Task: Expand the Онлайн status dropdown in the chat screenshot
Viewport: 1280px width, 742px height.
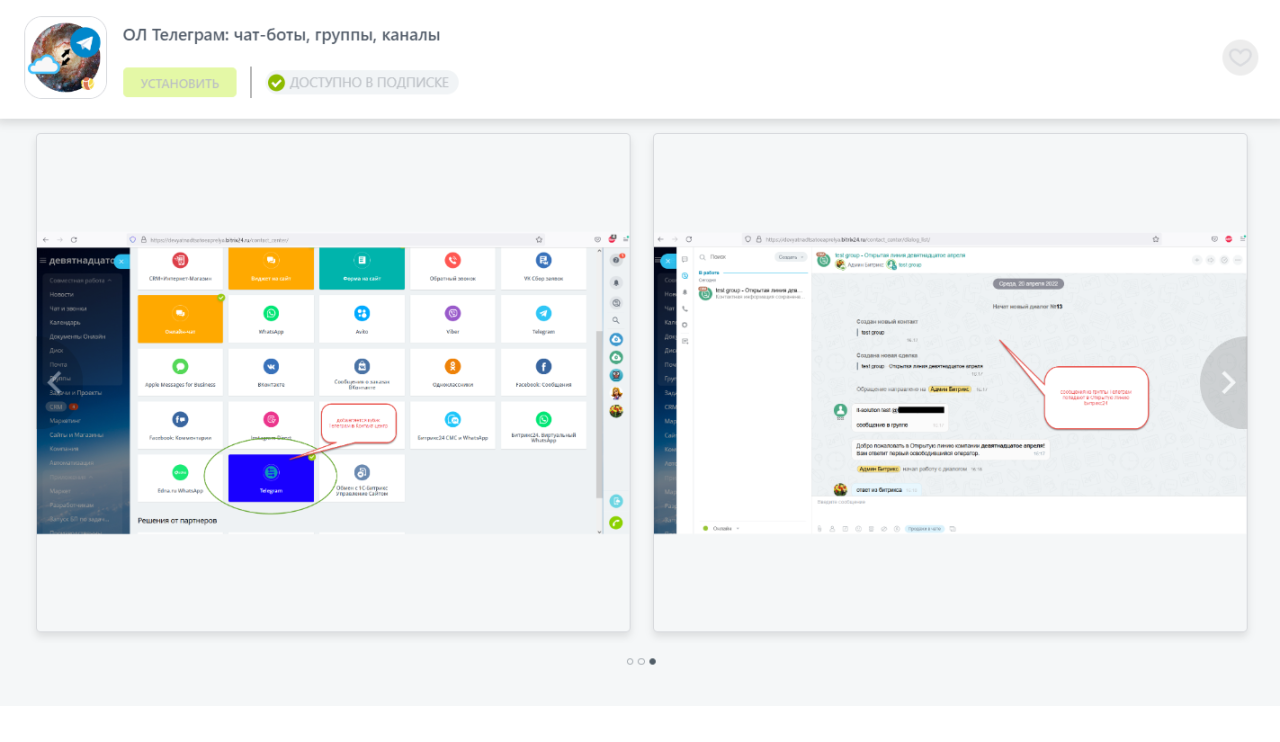Action: click(722, 528)
